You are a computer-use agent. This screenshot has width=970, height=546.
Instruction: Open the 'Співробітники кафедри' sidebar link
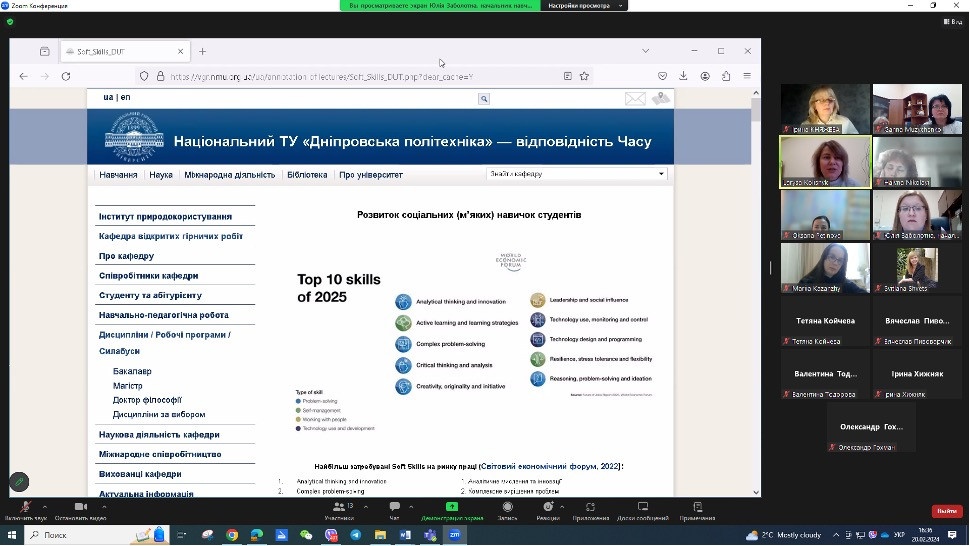[148, 276]
